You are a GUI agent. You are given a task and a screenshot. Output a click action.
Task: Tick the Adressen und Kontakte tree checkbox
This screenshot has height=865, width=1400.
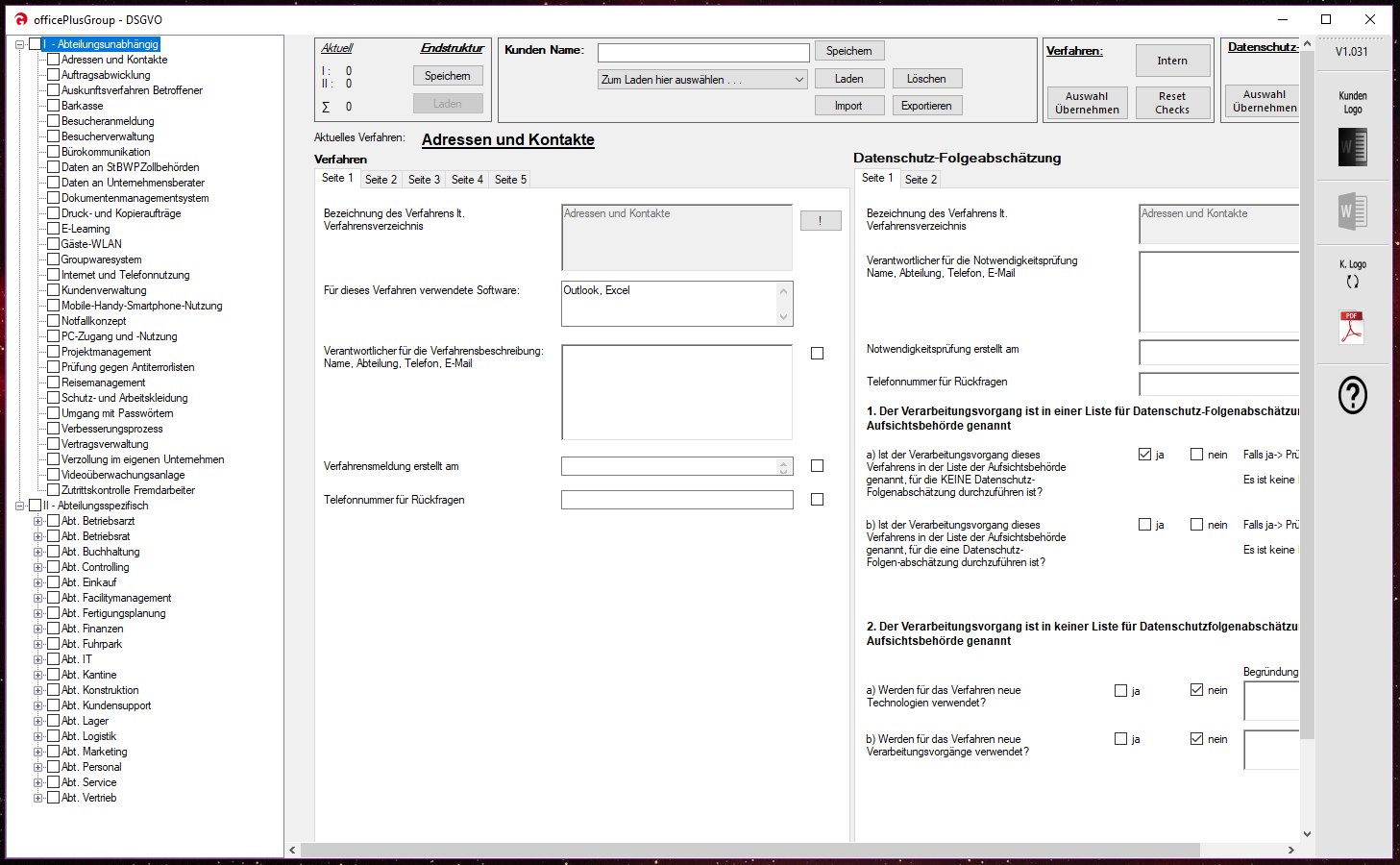click(54, 60)
